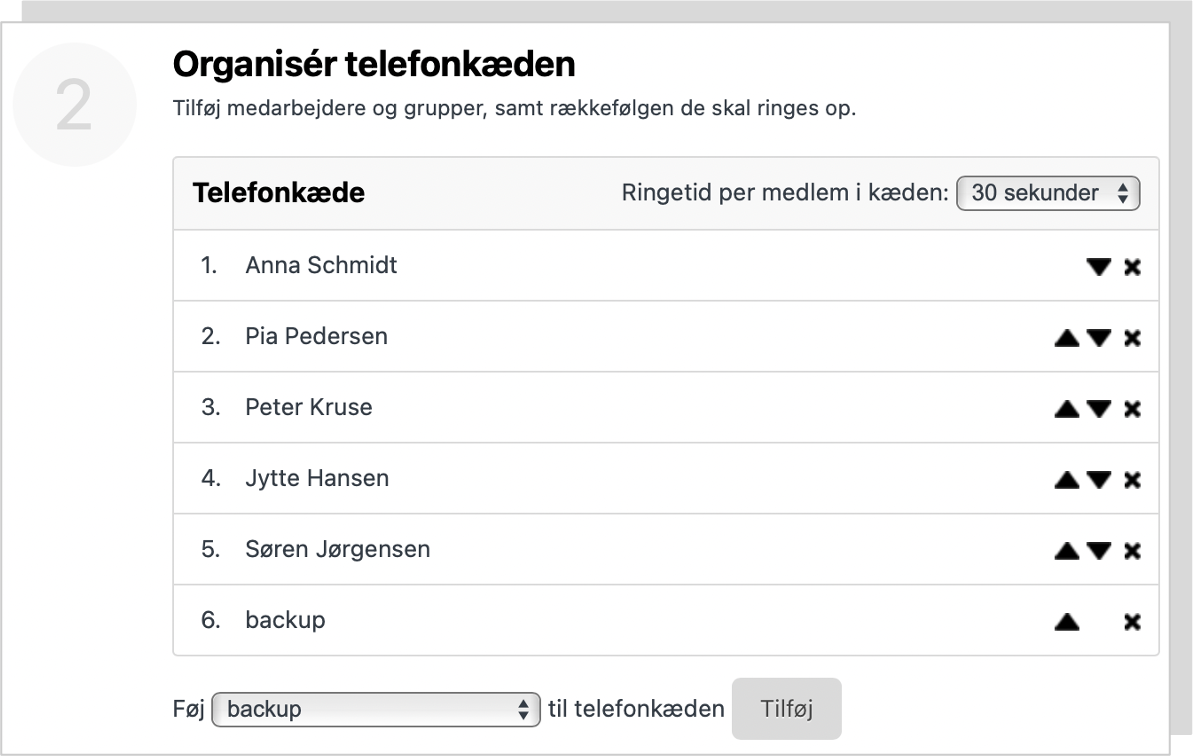
Task: Change 30 sekunder to another ring time
Action: click(1047, 193)
